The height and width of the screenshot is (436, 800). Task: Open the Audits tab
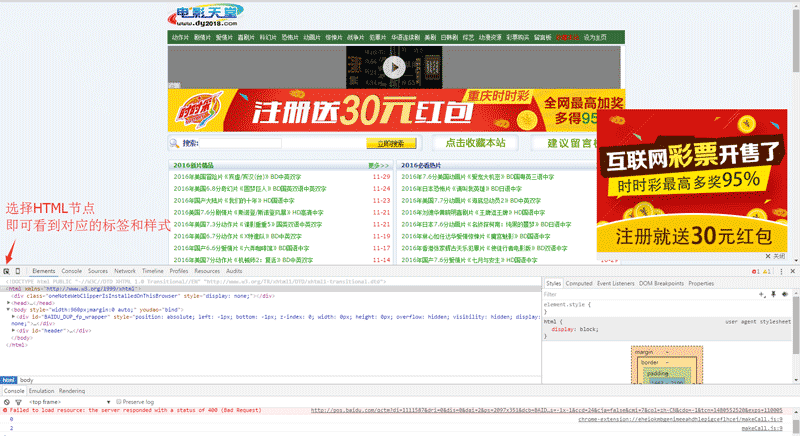pyautogui.click(x=234, y=271)
